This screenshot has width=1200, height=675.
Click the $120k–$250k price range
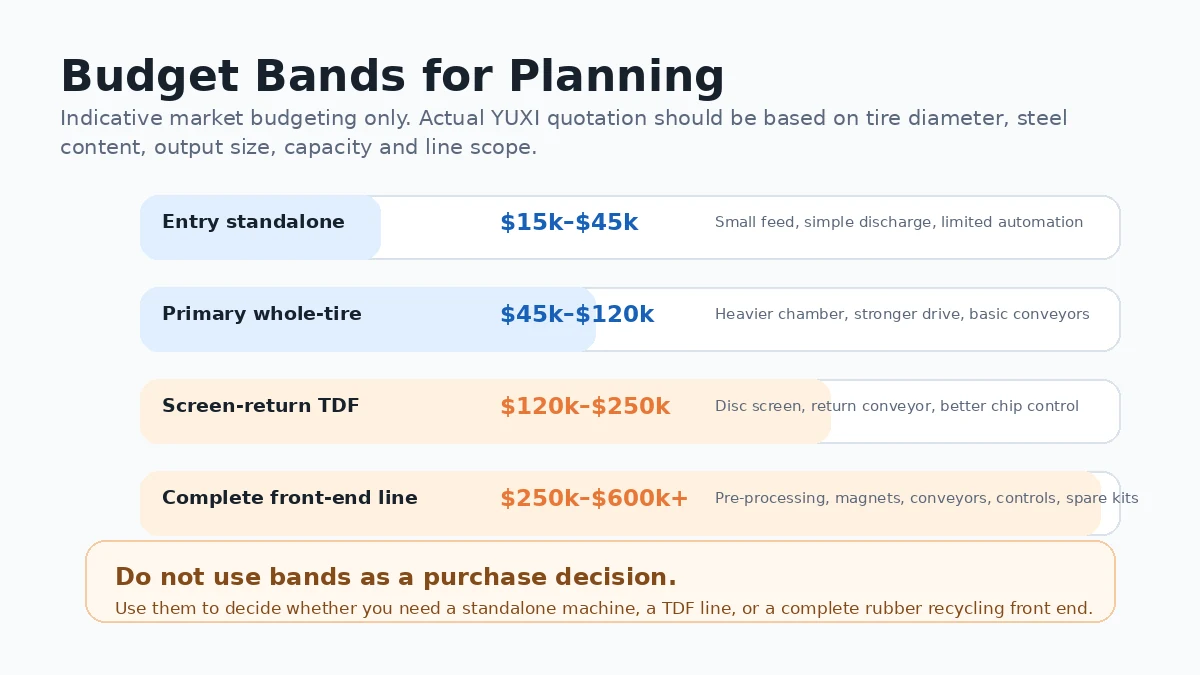[x=585, y=407]
